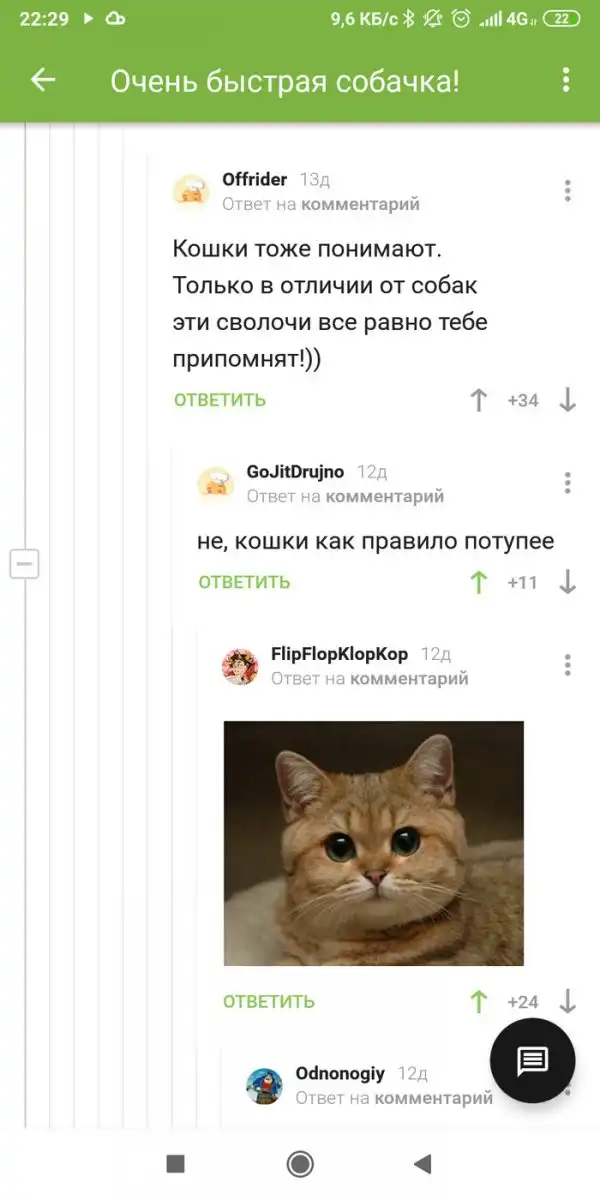Downvote GoJitDrujno's comment

click(x=567, y=582)
